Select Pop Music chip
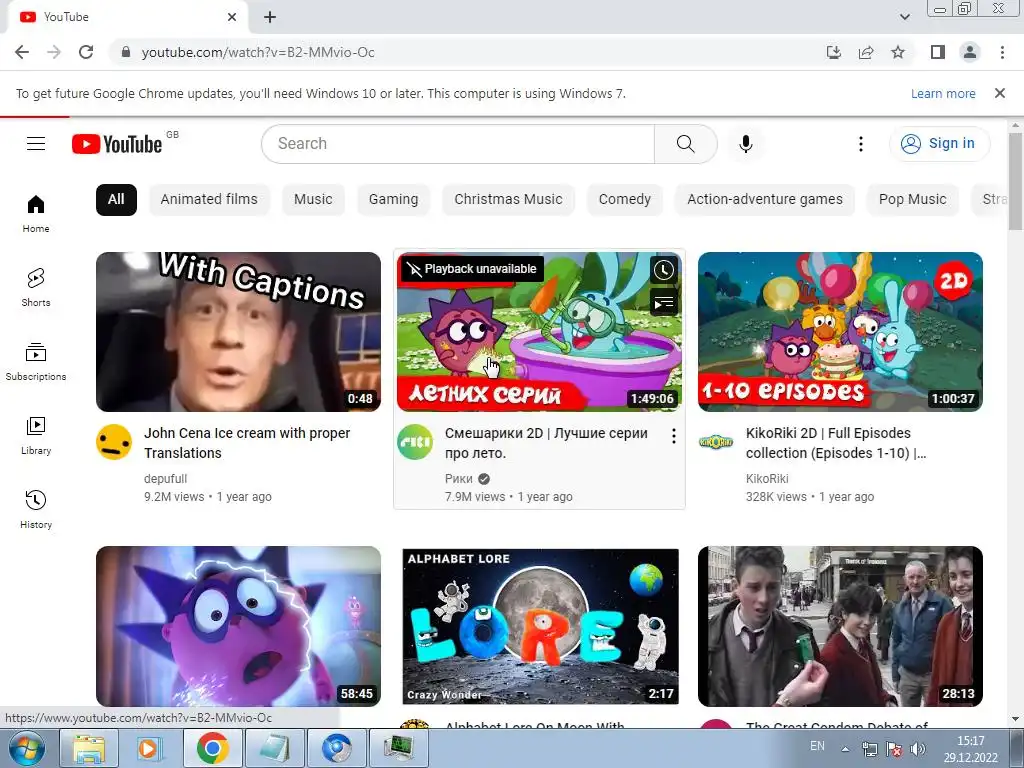The height and width of the screenshot is (768, 1024). (912, 199)
